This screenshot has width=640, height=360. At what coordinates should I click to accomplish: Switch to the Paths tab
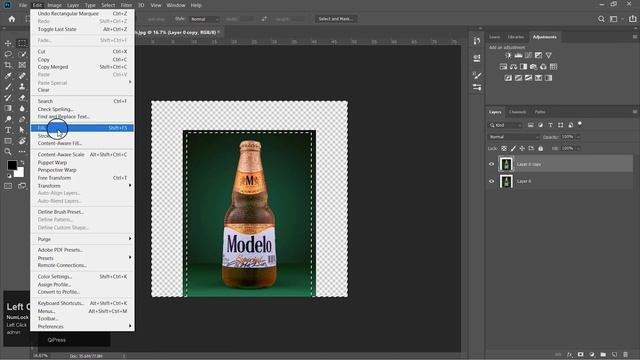point(540,112)
